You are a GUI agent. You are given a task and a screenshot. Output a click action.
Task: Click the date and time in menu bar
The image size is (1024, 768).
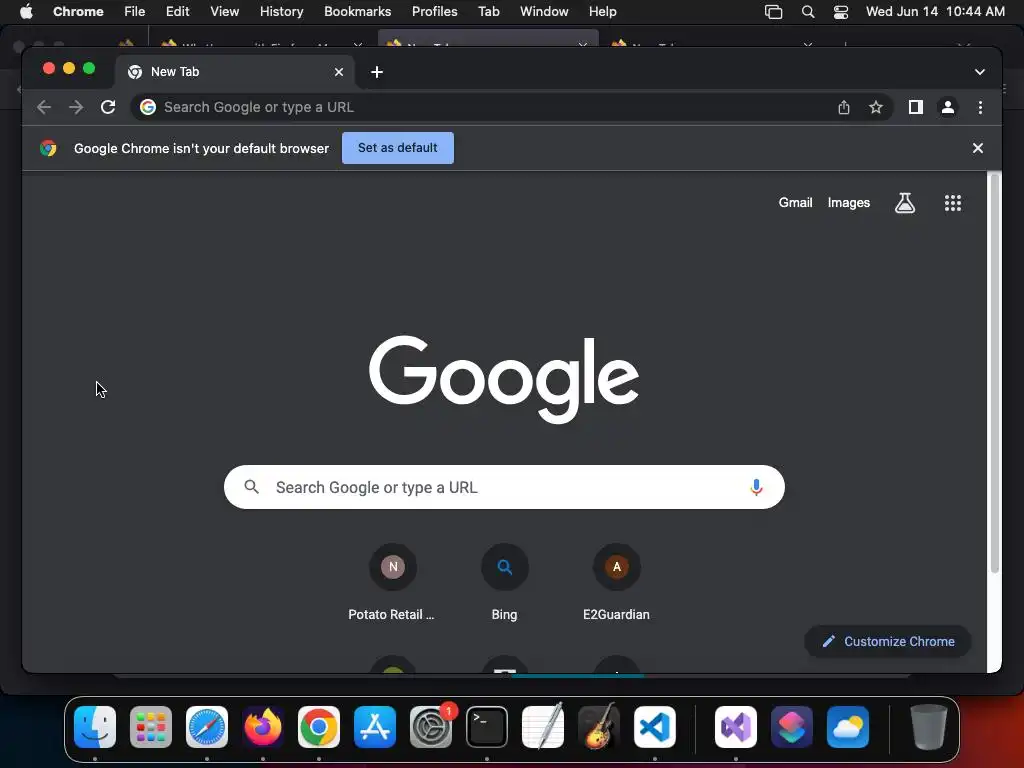click(935, 11)
